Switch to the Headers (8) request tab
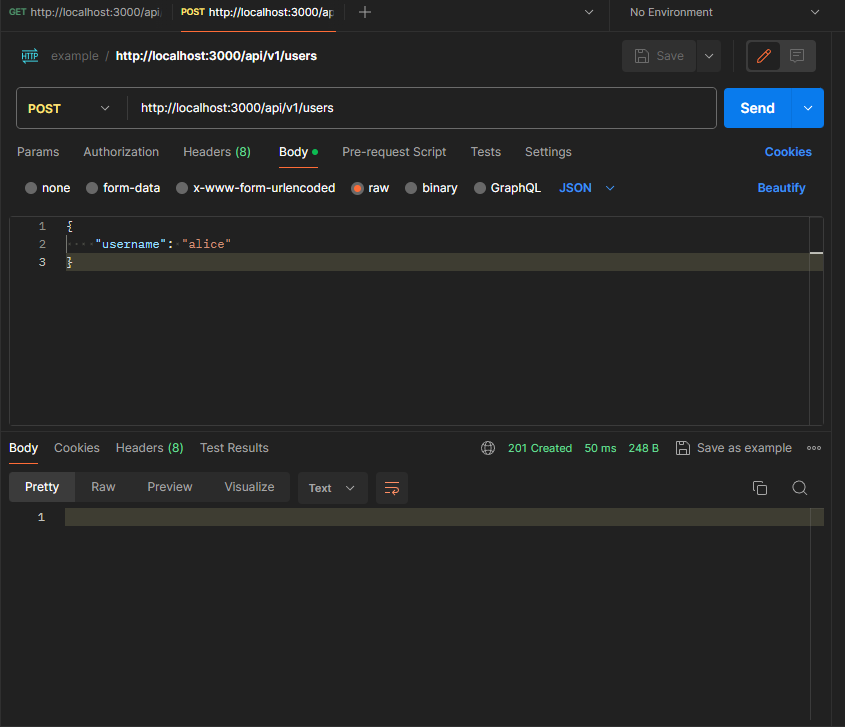 tap(216, 151)
